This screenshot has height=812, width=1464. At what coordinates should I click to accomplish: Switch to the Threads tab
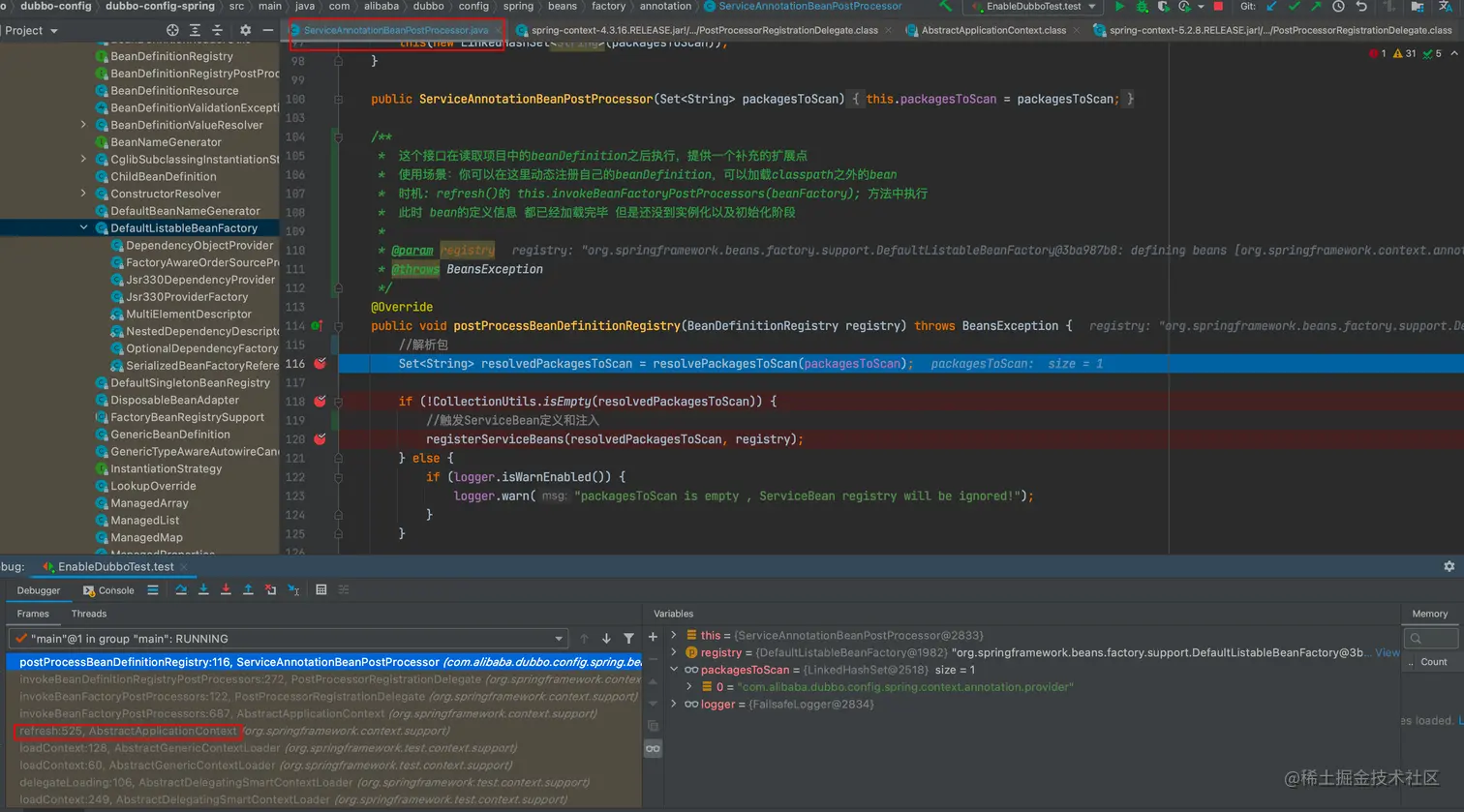tap(89, 614)
